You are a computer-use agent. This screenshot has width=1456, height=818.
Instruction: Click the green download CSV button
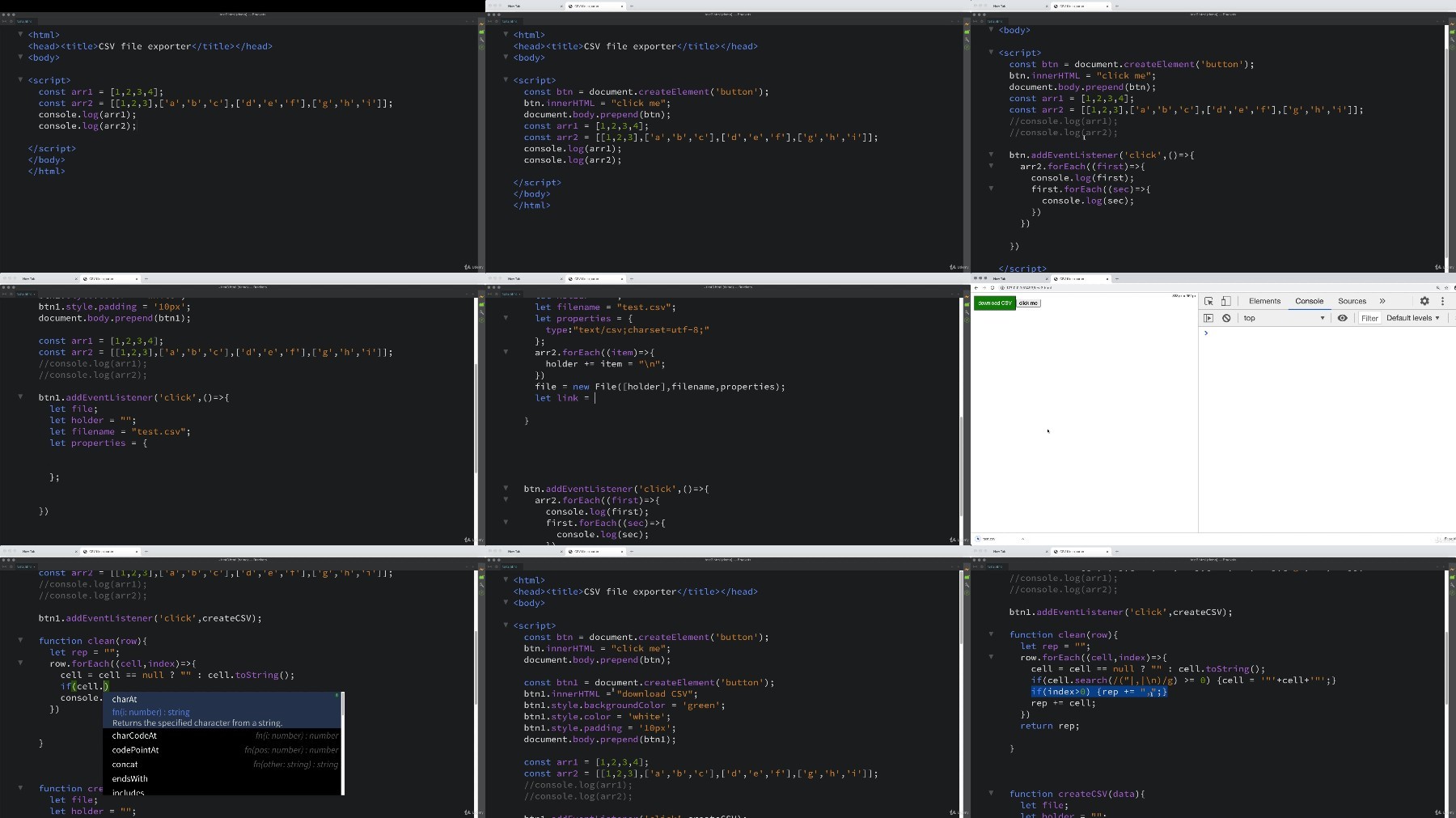[x=995, y=303]
